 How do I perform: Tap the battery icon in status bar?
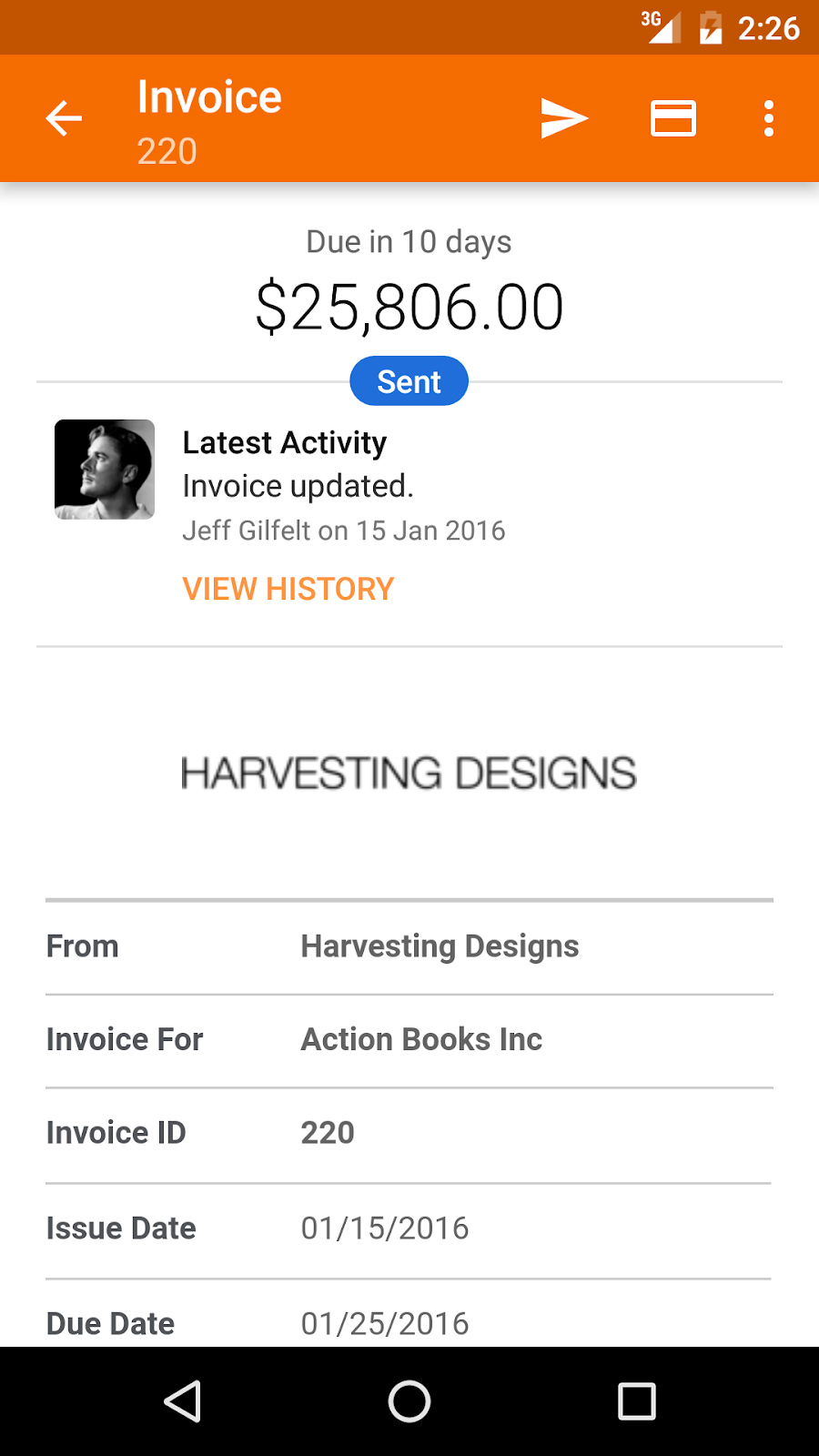[711, 27]
